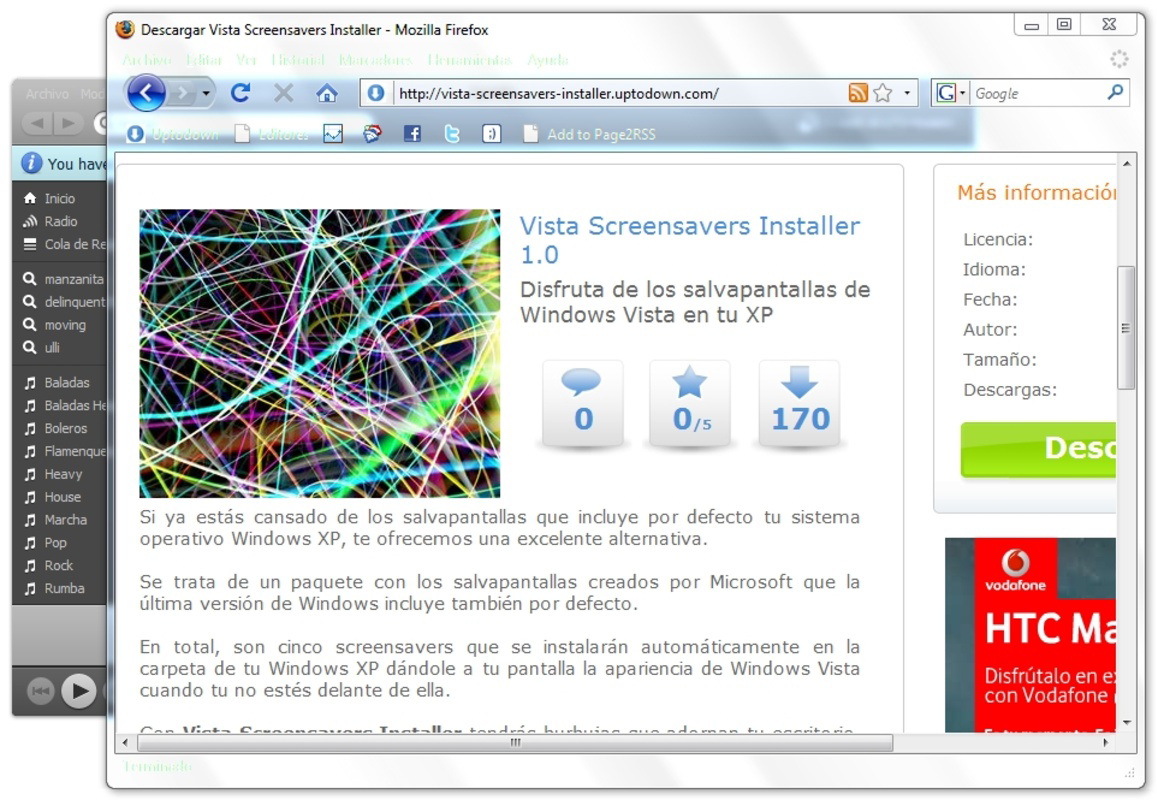This screenshot has height=800, width=1158.
Task: Open the Uptodown bookmark
Action: tap(173, 134)
